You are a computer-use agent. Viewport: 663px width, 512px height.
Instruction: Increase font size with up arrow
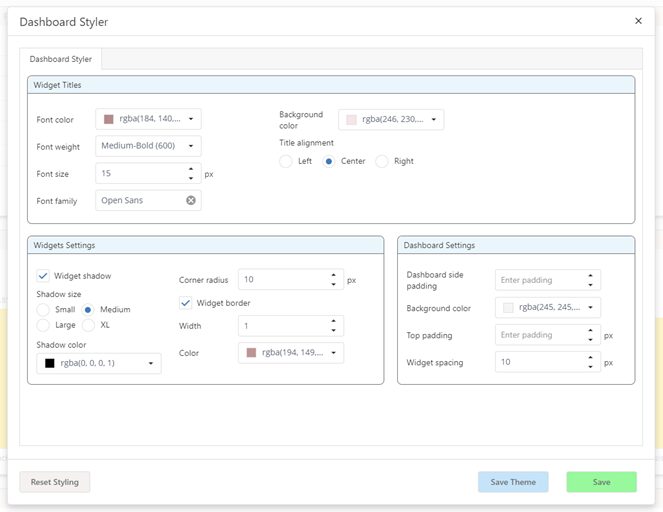(x=191, y=169)
